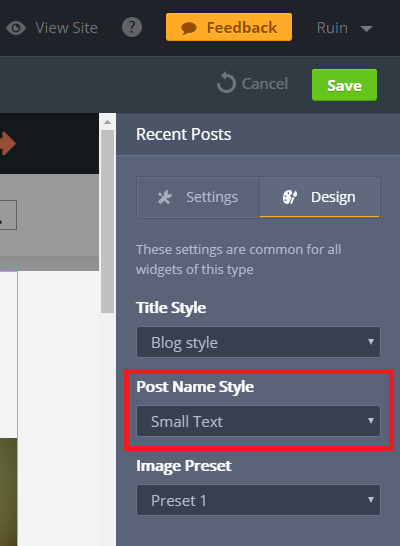The width and height of the screenshot is (400, 546).
Task: Click the green Save button
Action: (344, 85)
